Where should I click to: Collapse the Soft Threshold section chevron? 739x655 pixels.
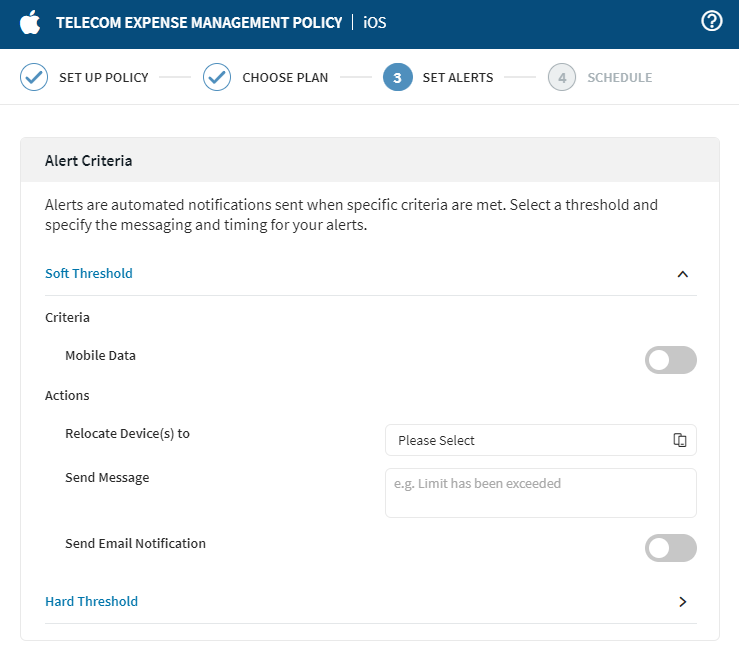[683, 274]
